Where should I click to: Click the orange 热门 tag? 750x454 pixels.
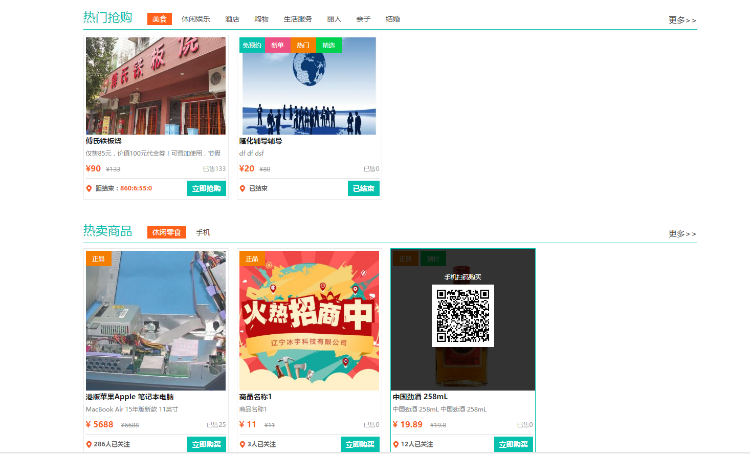[x=303, y=45]
